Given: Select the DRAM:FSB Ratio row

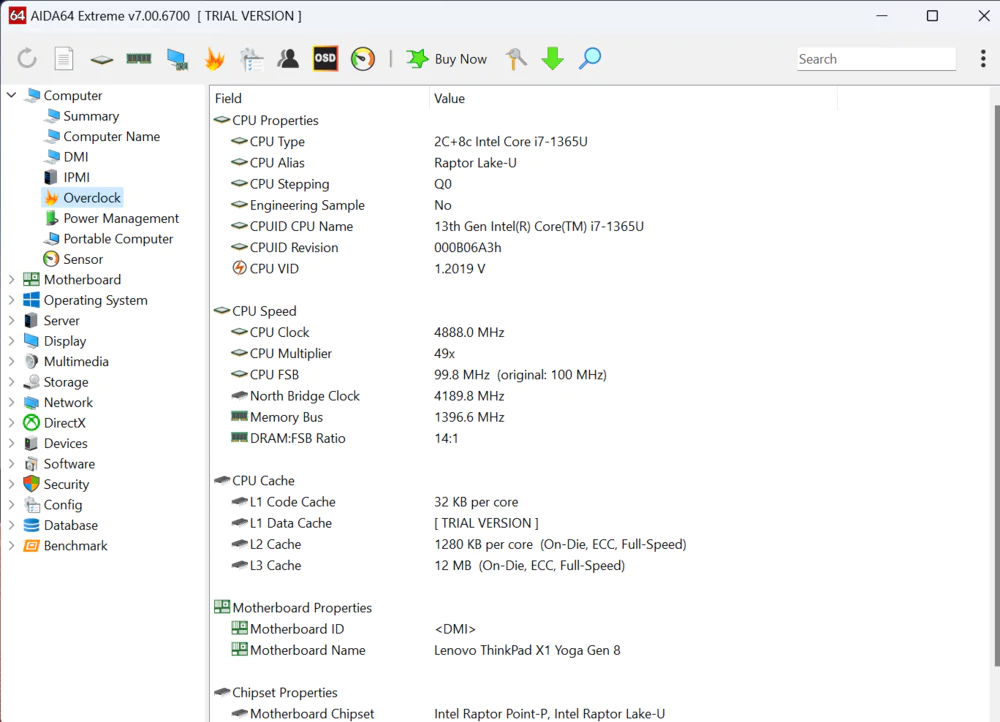Looking at the screenshot, I should [523, 438].
